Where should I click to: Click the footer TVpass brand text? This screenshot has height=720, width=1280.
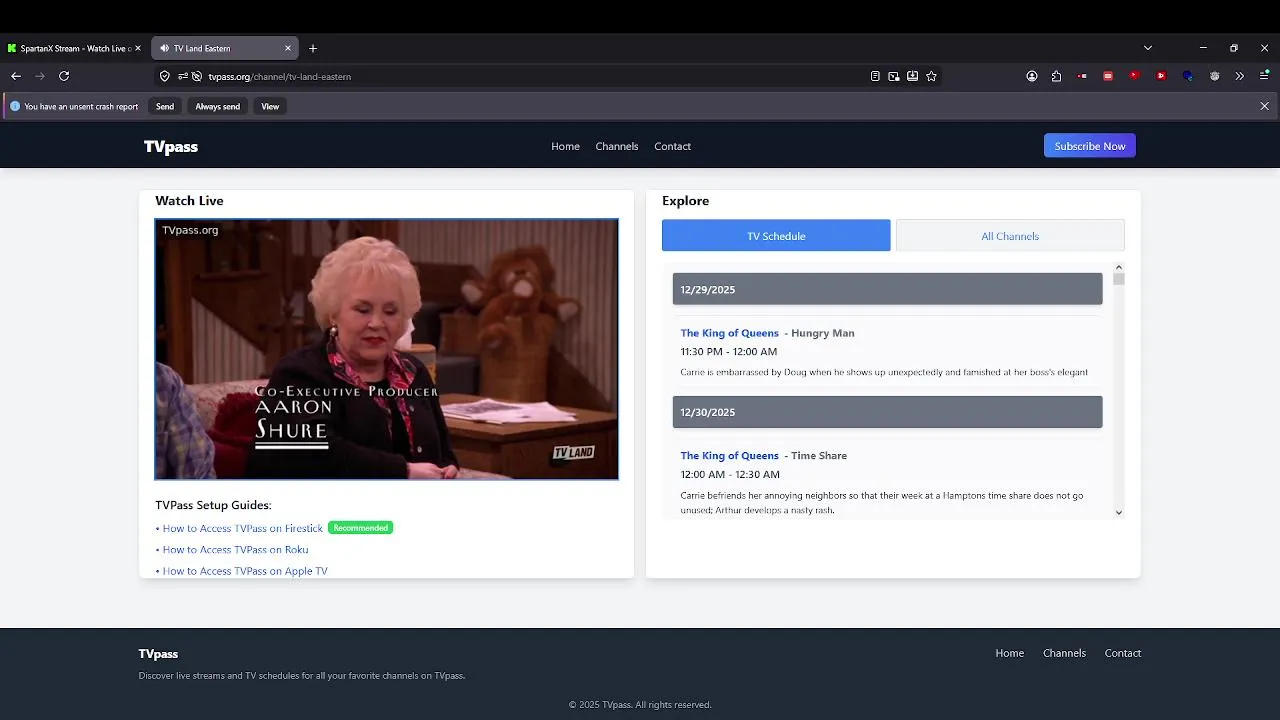[158, 654]
